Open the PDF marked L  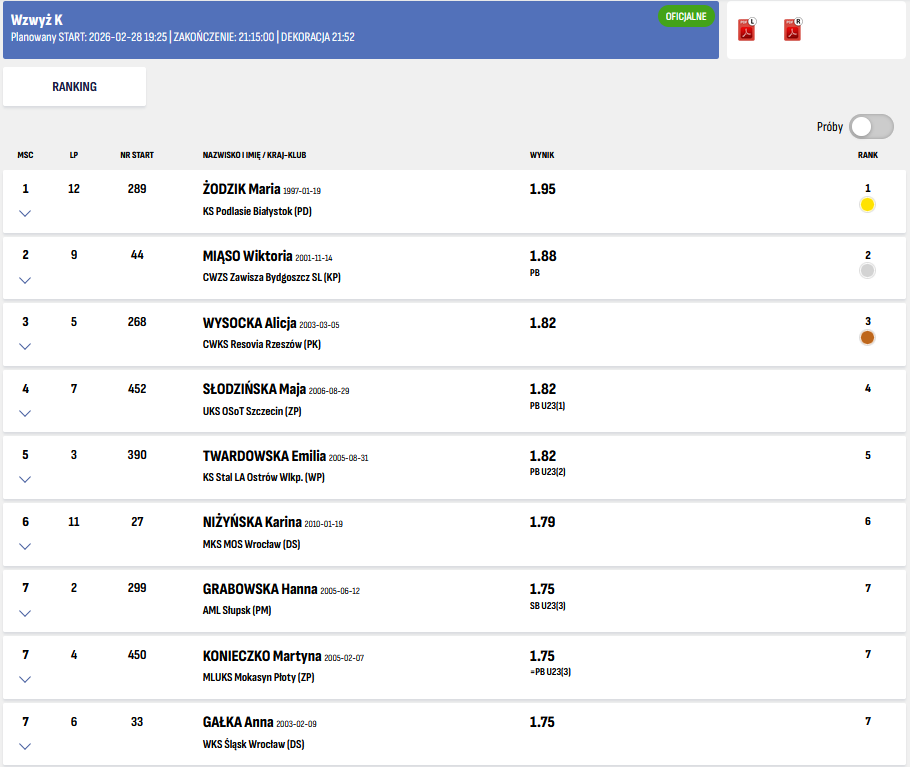pos(746,30)
